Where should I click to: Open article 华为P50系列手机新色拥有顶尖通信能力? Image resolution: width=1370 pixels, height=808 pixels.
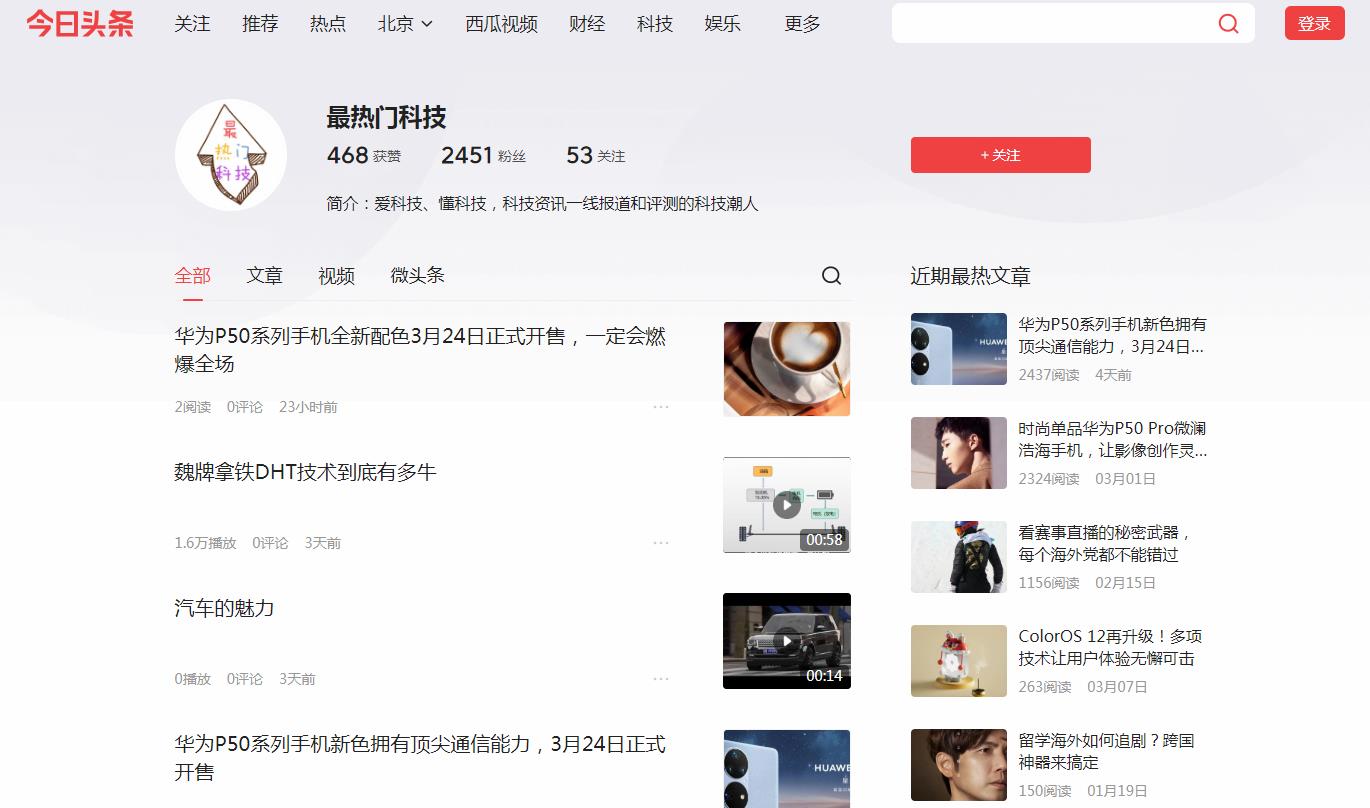(420, 758)
